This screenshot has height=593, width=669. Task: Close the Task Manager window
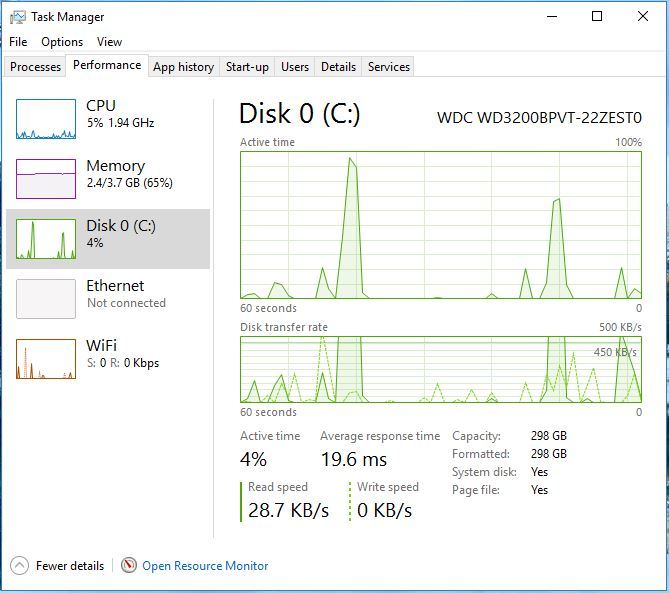click(643, 17)
